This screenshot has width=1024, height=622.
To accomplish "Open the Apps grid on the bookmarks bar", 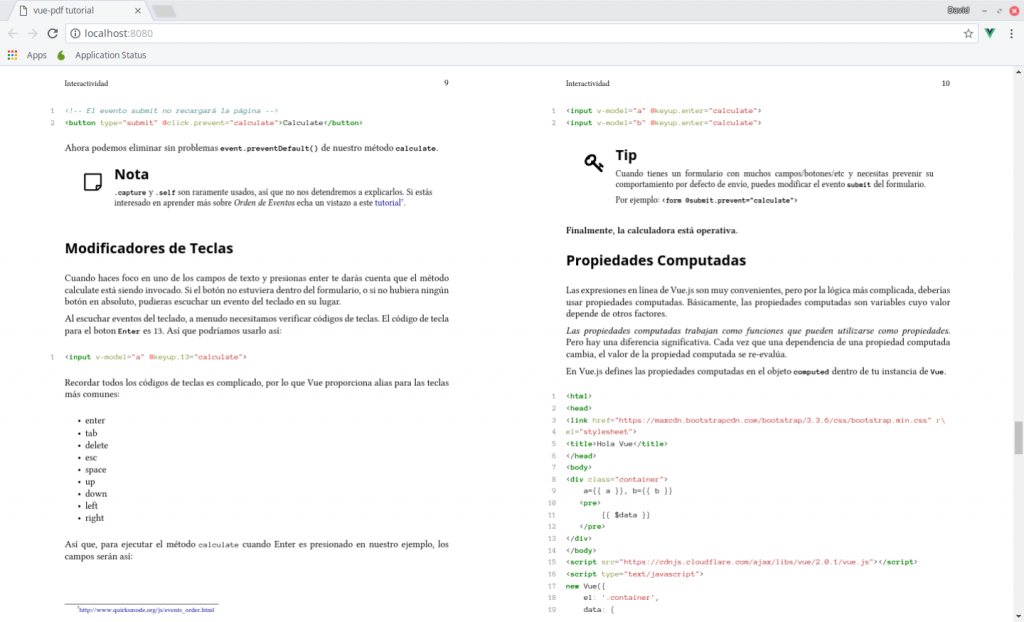I will 14,55.
